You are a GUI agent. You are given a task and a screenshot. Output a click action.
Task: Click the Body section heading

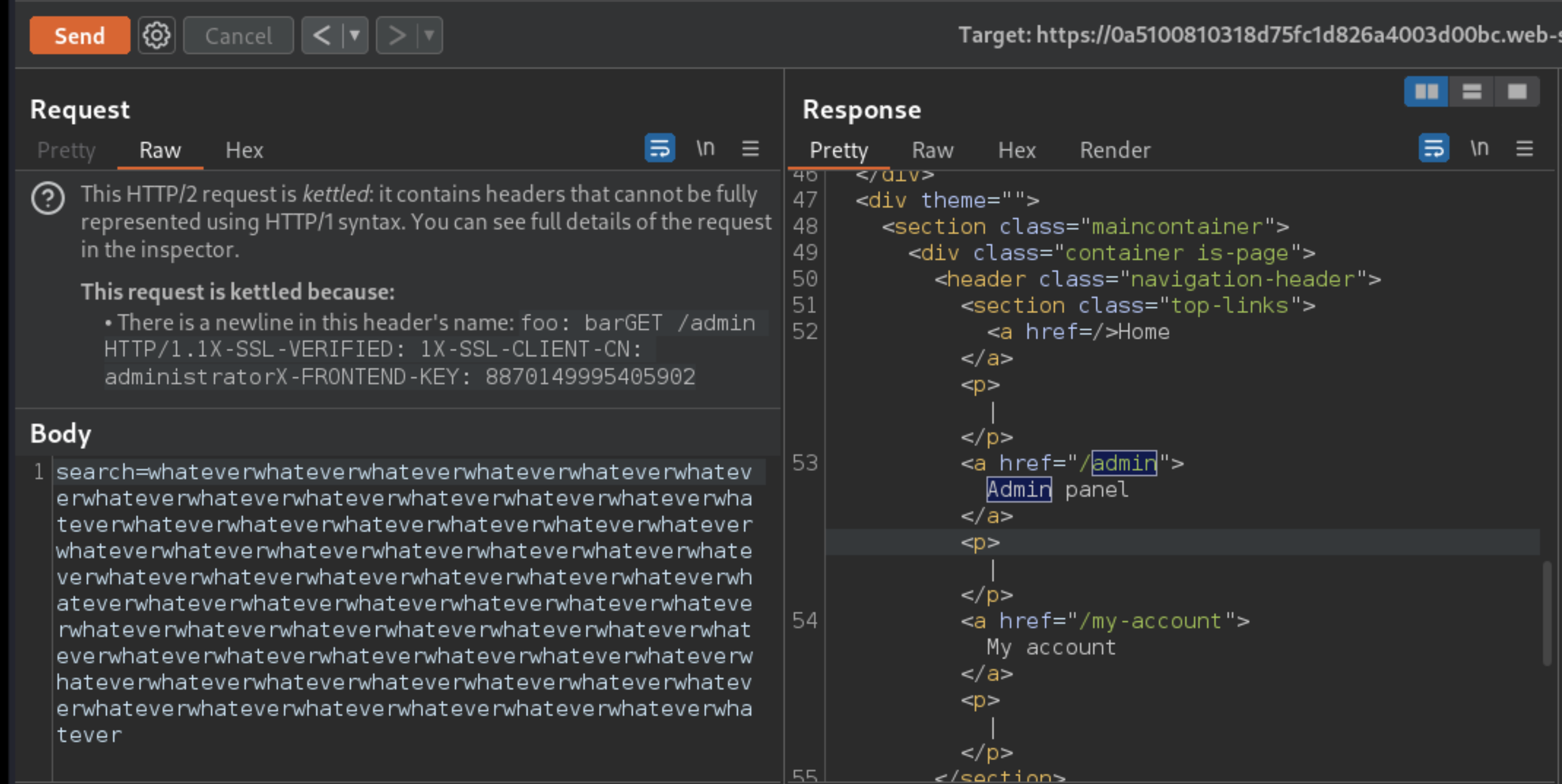(x=60, y=433)
